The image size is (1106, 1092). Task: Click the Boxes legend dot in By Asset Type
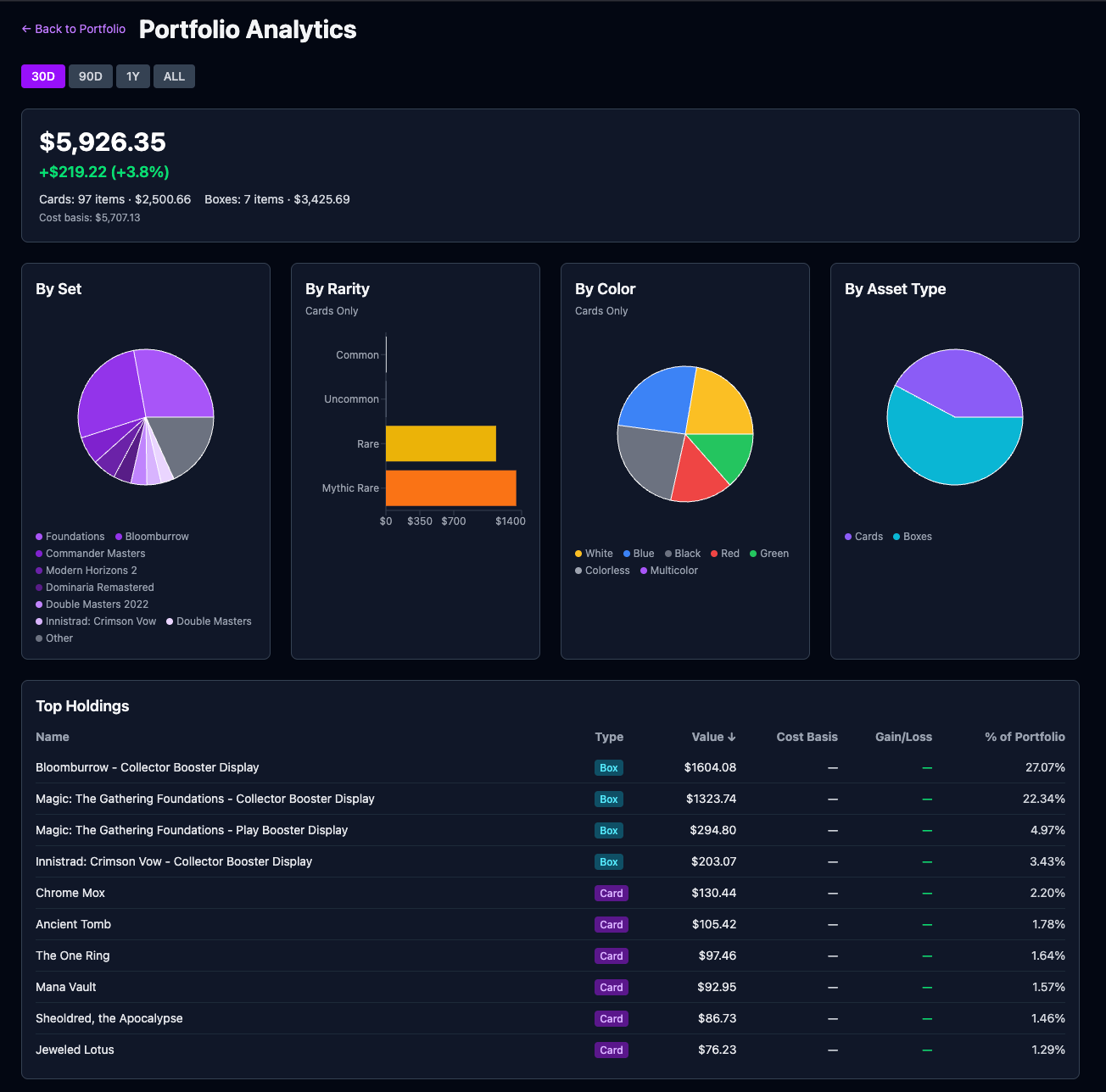(x=896, y=536)
